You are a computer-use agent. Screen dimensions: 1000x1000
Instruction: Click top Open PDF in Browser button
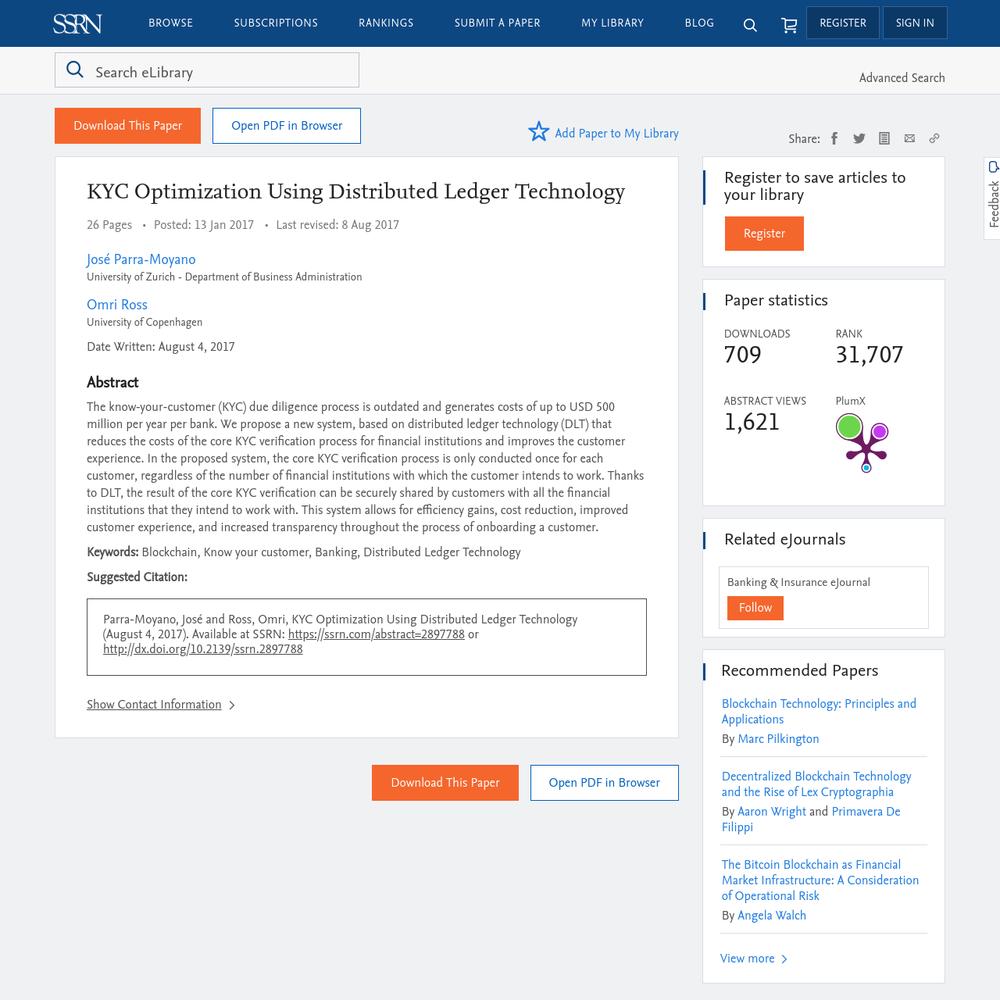[x=286, y=126]
